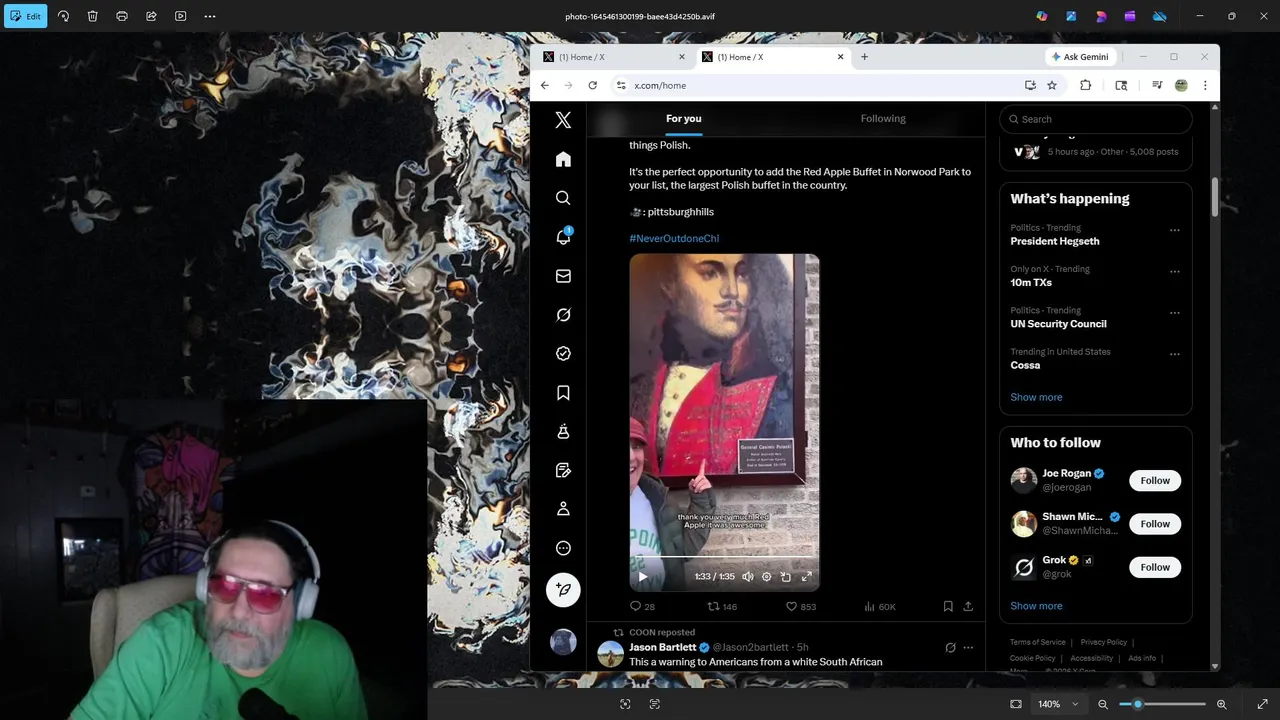Open the Photos See more (three dots) menu
The width and height of the screenshot is (1280, 720).
(x=210, y=16)
